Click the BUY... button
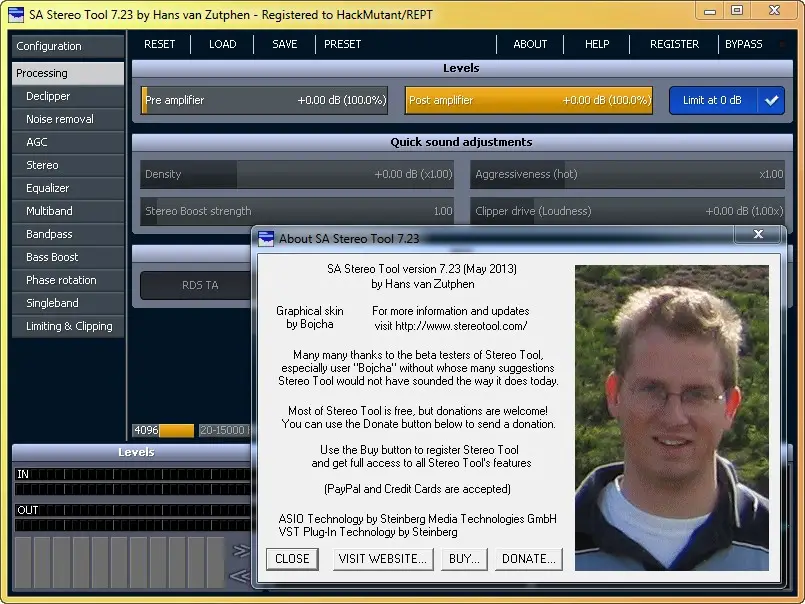This screenshot has width=805, height=604. [464, 559]
